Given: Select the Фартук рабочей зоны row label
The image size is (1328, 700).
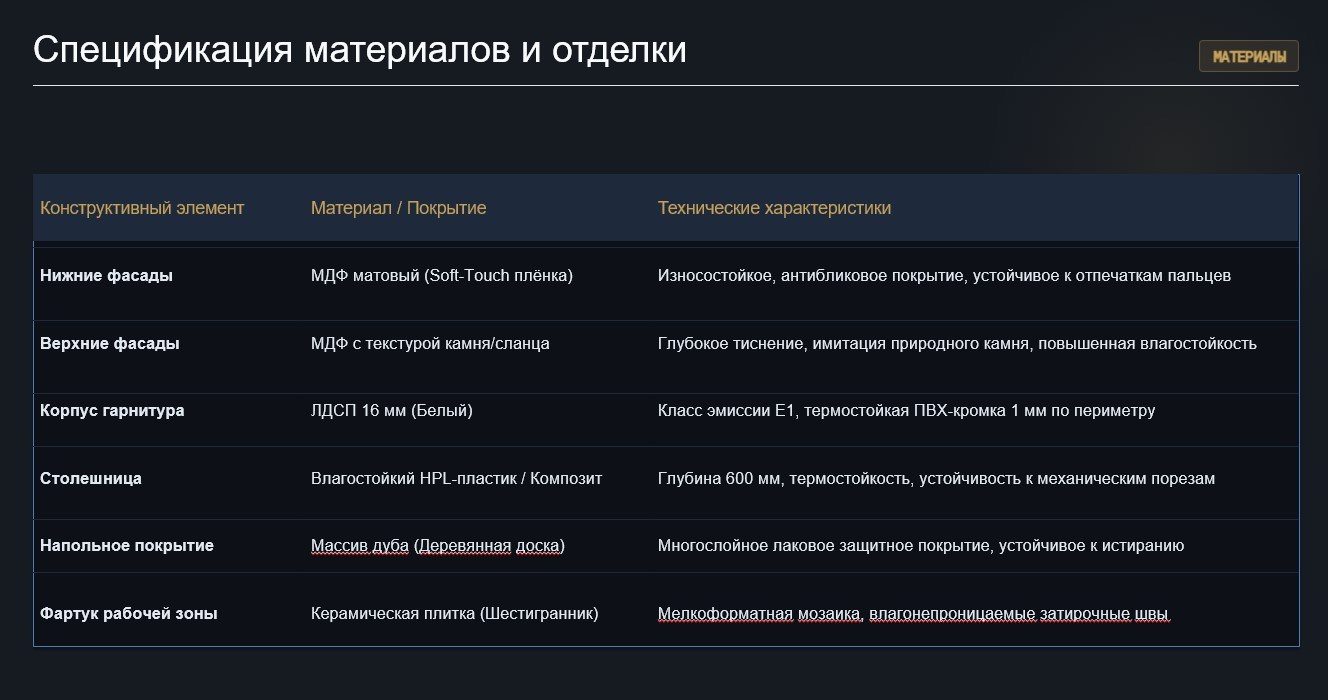Looking at the screenshot, I should coord(129,613).
